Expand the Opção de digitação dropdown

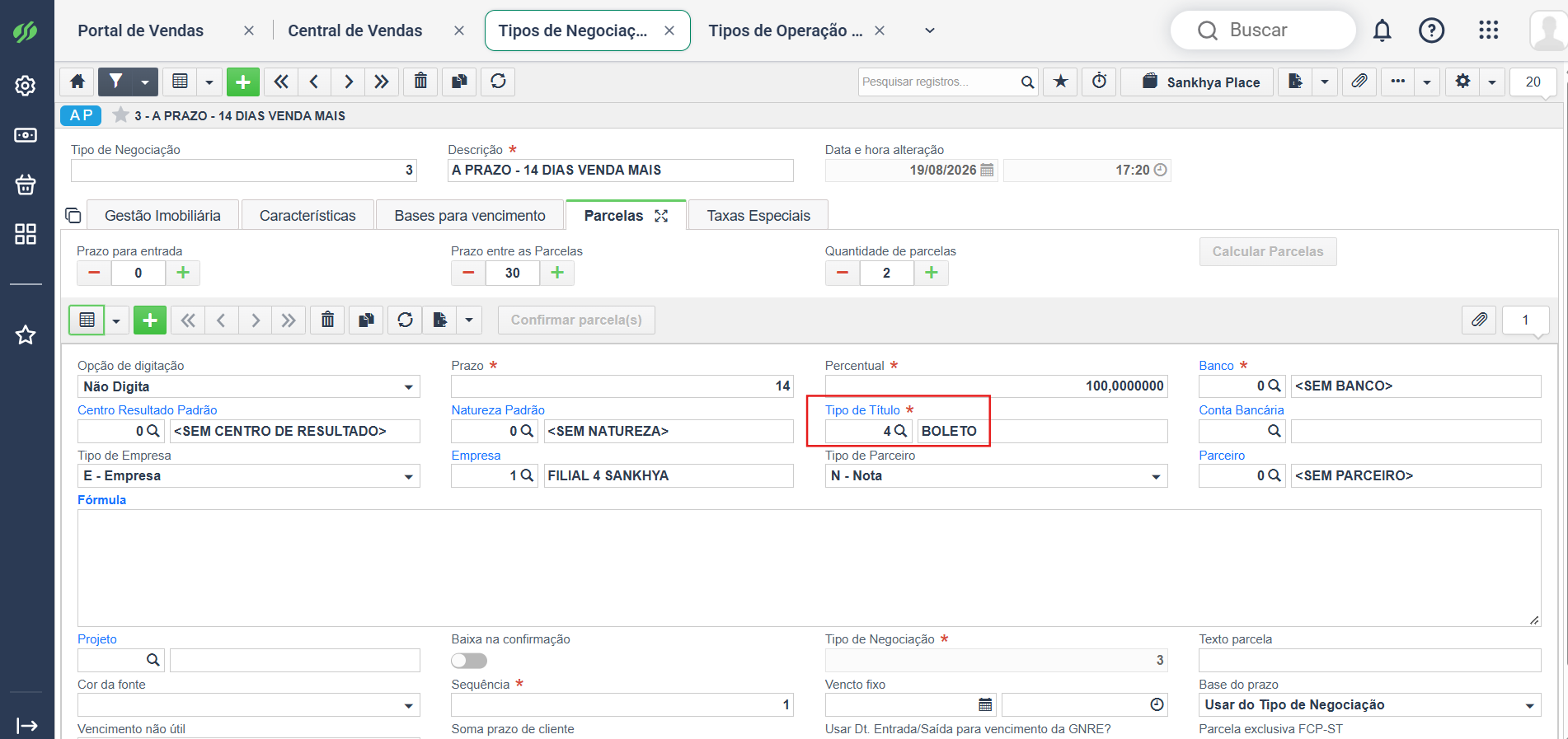click(408, 387)
